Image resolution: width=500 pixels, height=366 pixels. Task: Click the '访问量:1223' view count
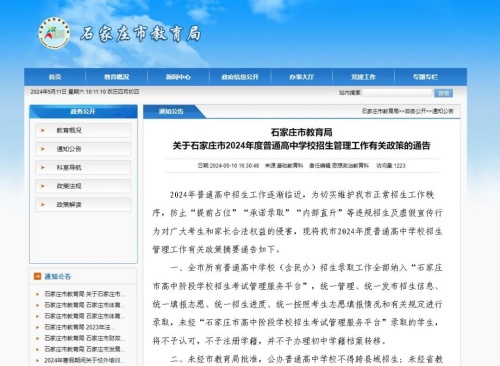391,165
